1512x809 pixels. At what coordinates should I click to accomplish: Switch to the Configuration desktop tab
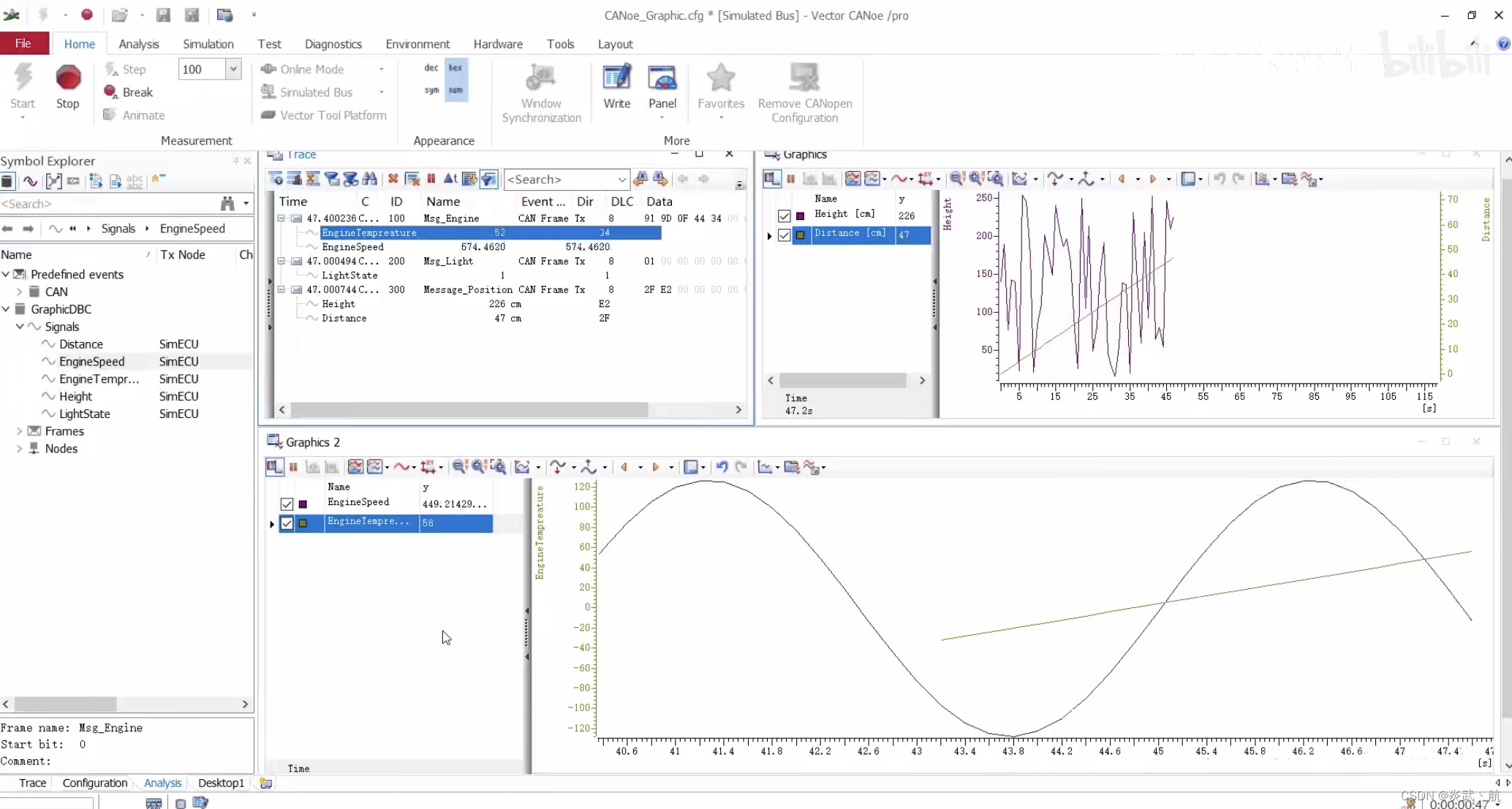(x=94, y=783)
